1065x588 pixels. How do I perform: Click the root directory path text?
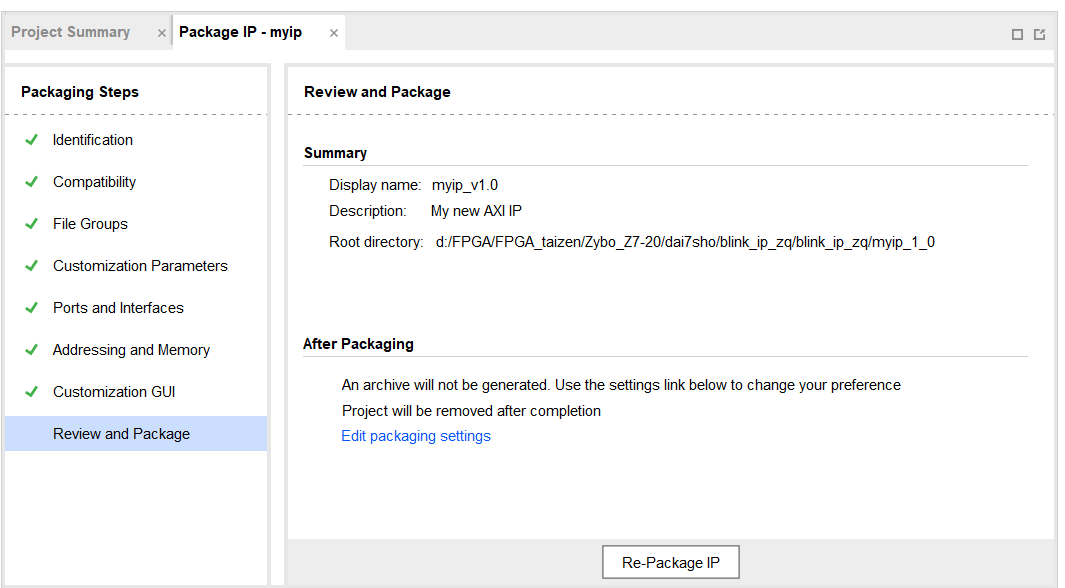coord(685,242)
